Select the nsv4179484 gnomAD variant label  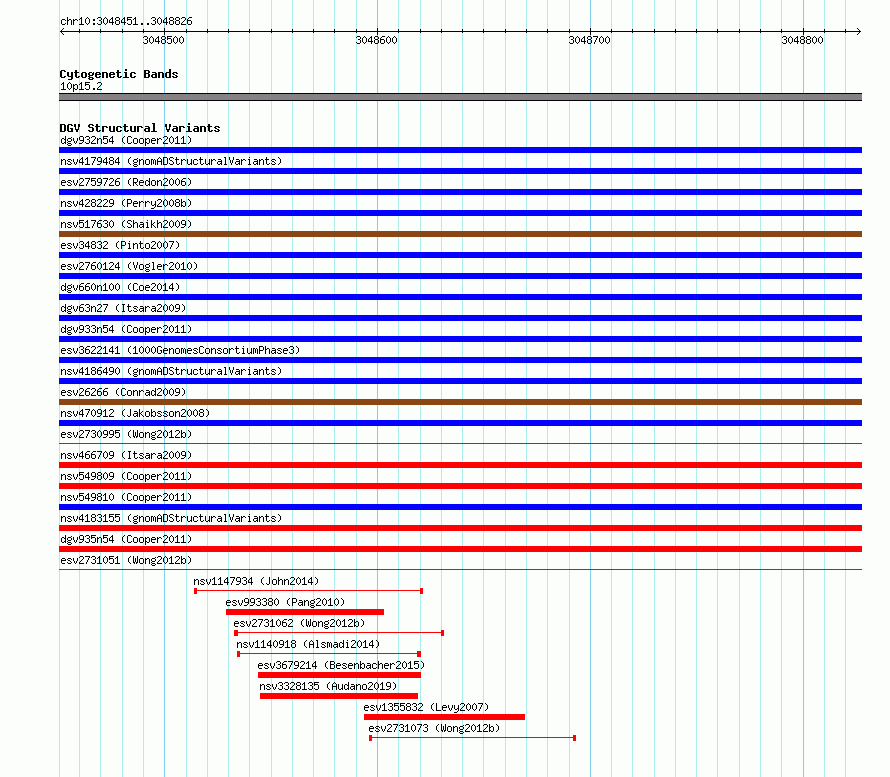[x=171, y=161]
